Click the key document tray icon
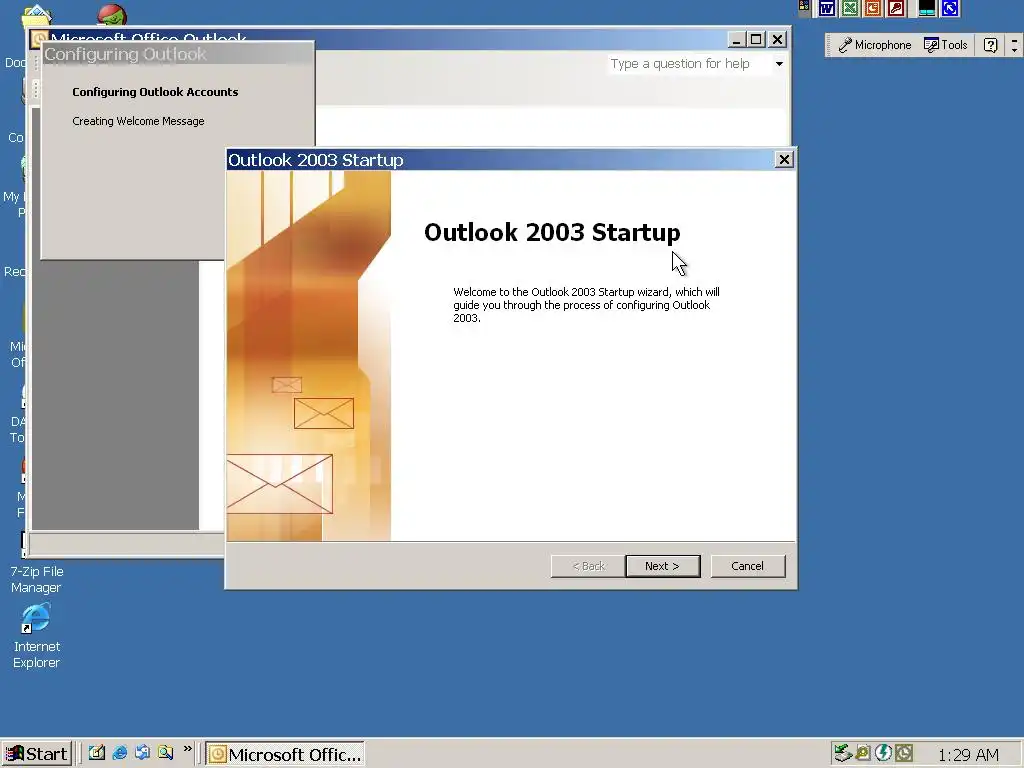The image size is (1024, 768). pos(863,753)
